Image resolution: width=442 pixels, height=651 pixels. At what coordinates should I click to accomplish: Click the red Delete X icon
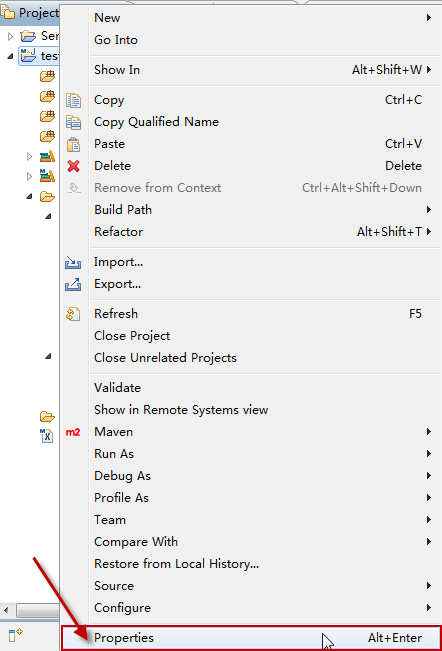tap(73, 166)
